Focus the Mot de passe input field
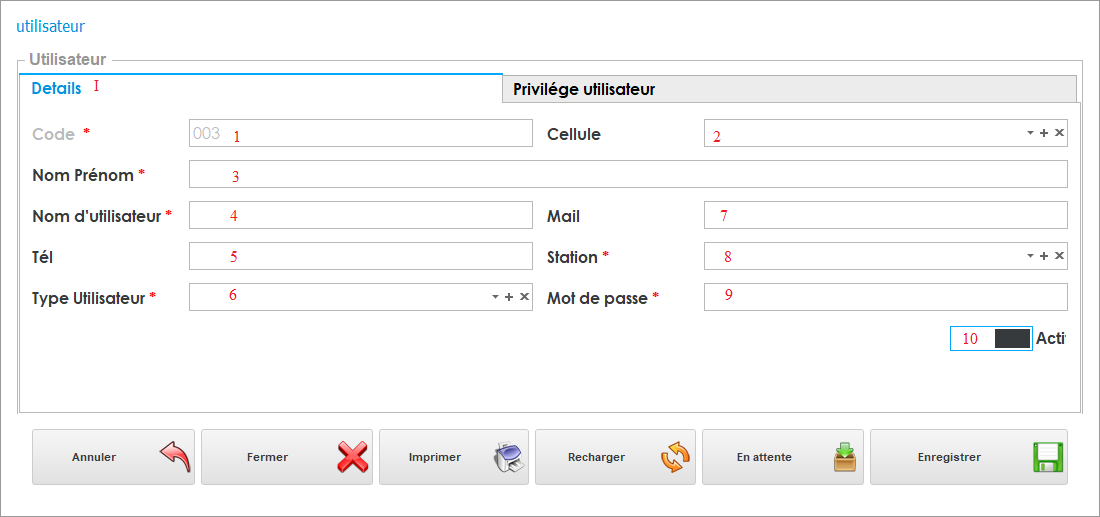Viewport: 1100px width, 517px height. (885, 297)
